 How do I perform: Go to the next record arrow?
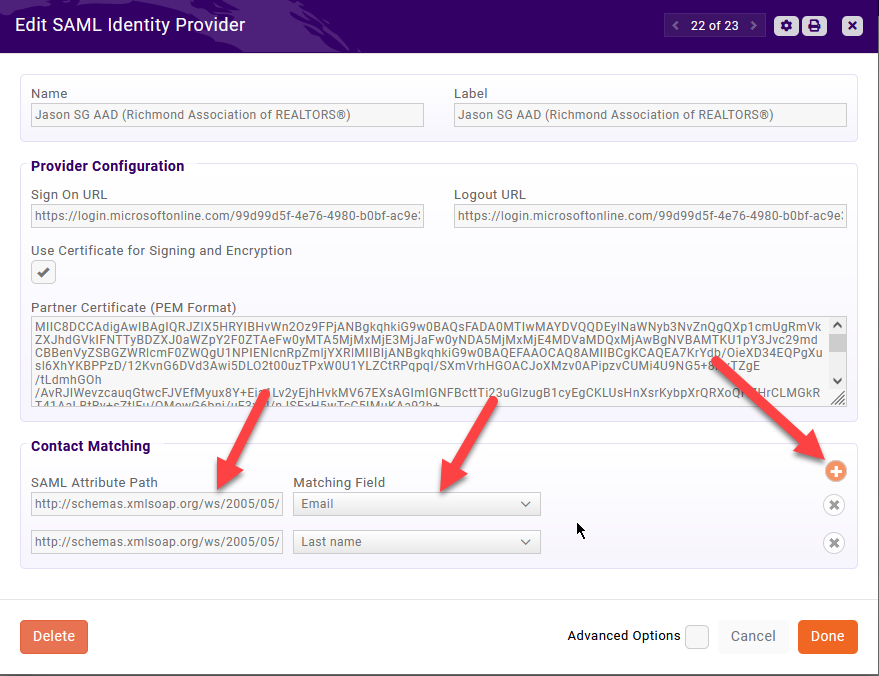pyautogui.click(x=753, y=26)
